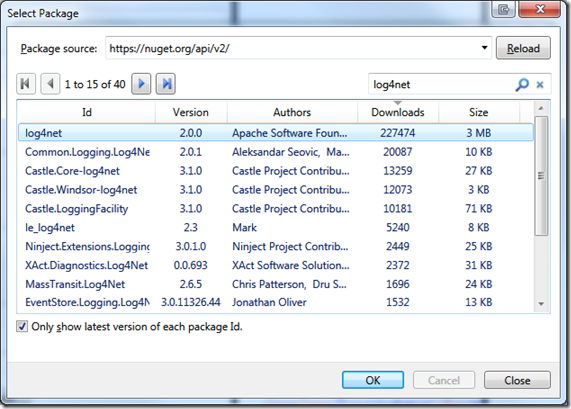This screenshot has height=409, width=571.
Task: Click the 5240 downloads value
Action: click(398, 228)
